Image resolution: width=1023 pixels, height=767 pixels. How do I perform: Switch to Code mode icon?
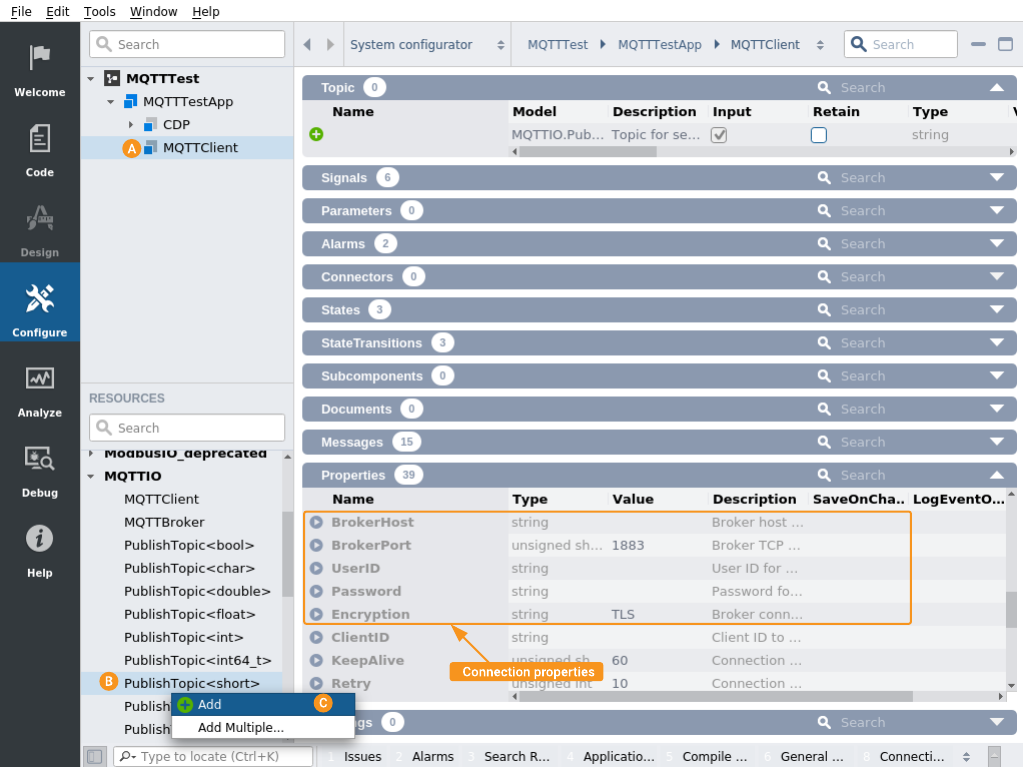tap(39, 138)
